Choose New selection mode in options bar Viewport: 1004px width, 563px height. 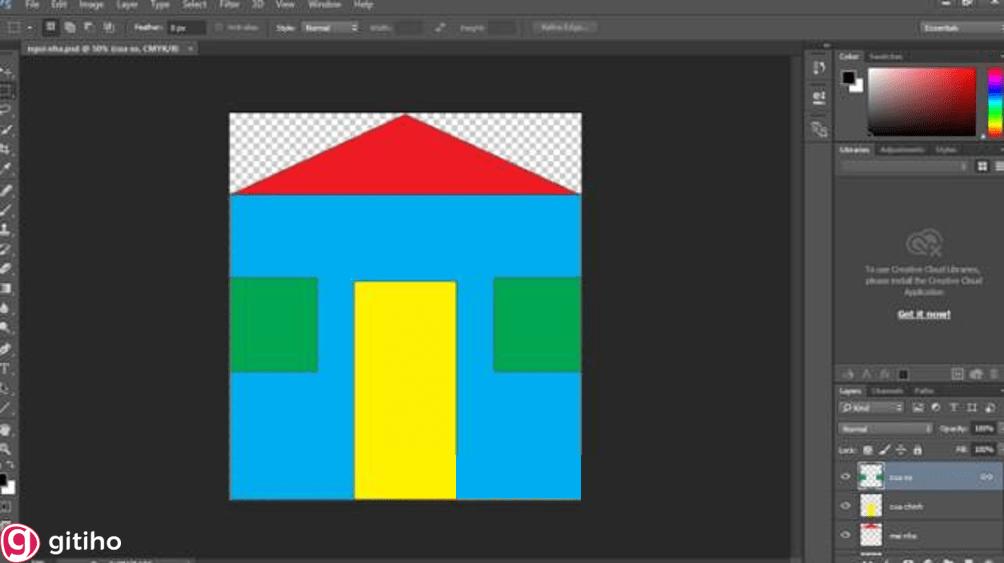click(51, 27)
